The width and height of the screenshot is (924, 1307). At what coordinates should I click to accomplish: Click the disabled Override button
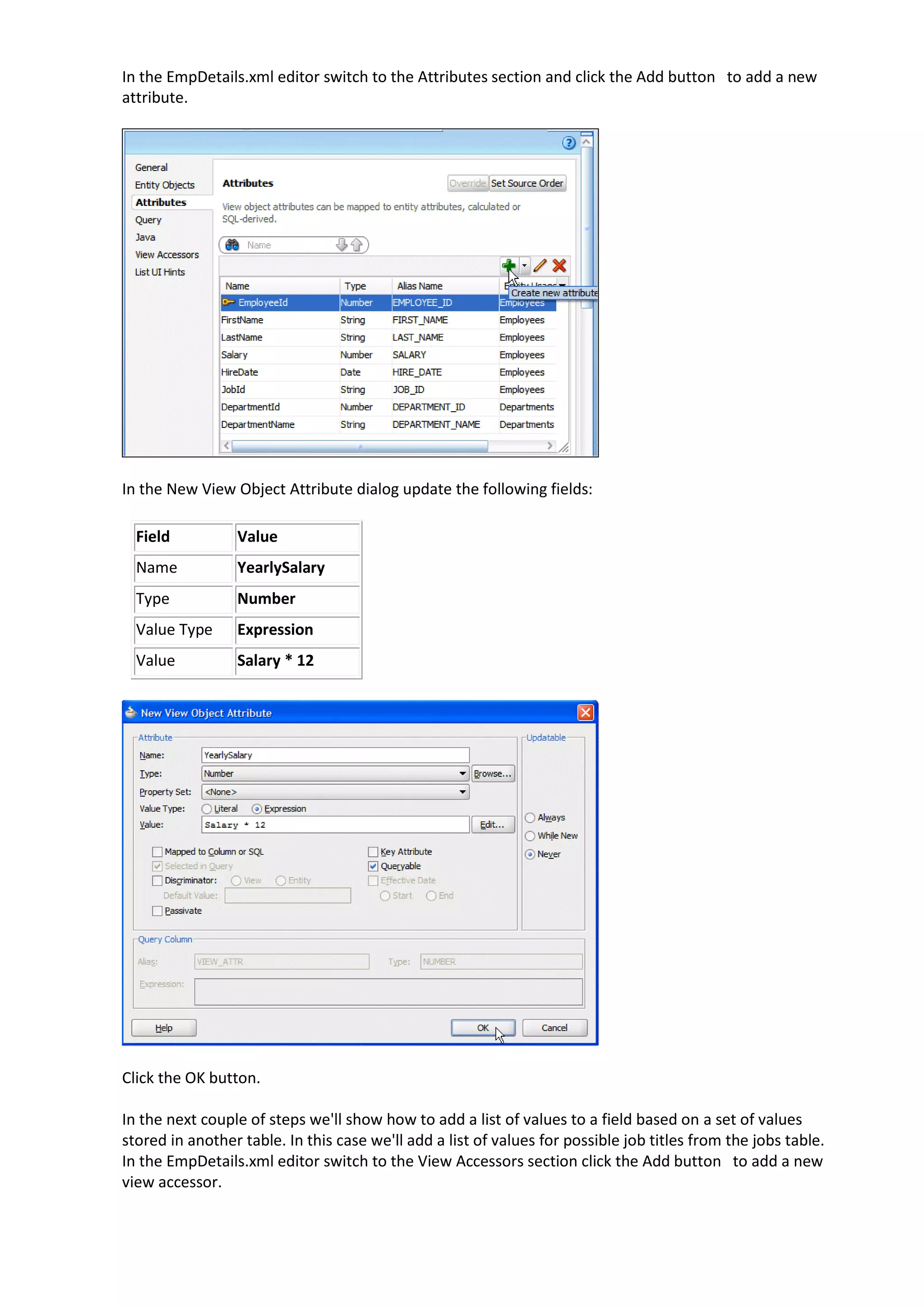468,183
